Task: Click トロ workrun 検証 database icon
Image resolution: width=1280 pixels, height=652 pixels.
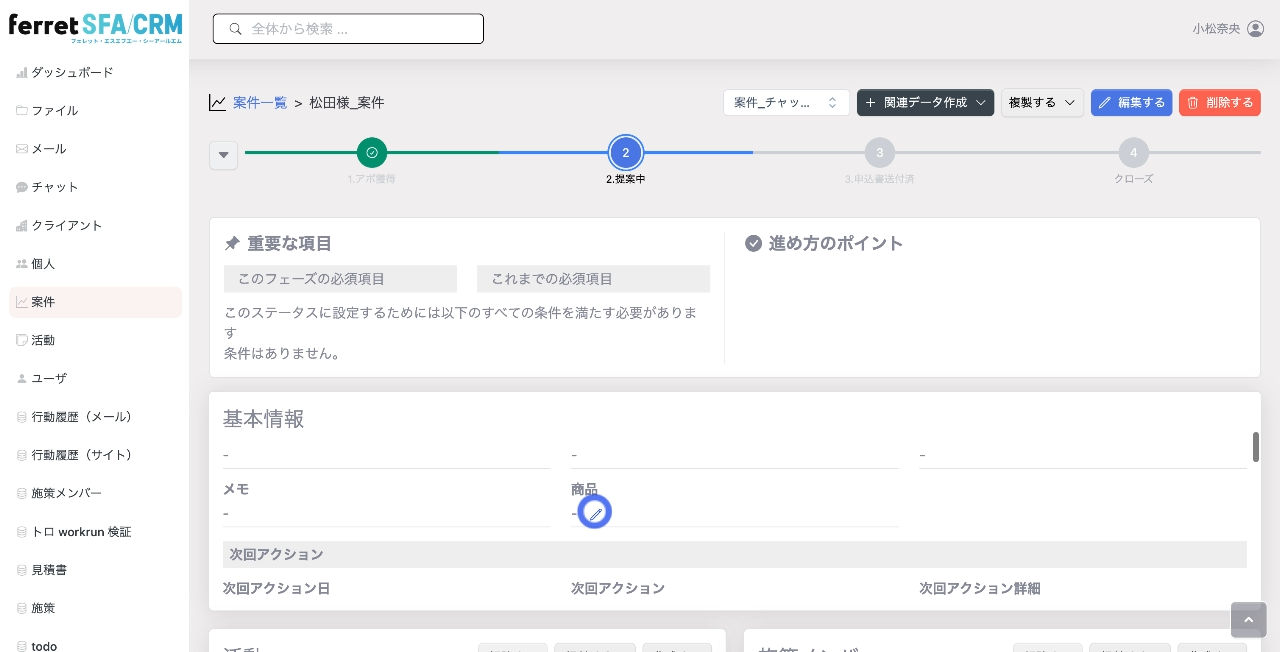Action: click(22, 532)
